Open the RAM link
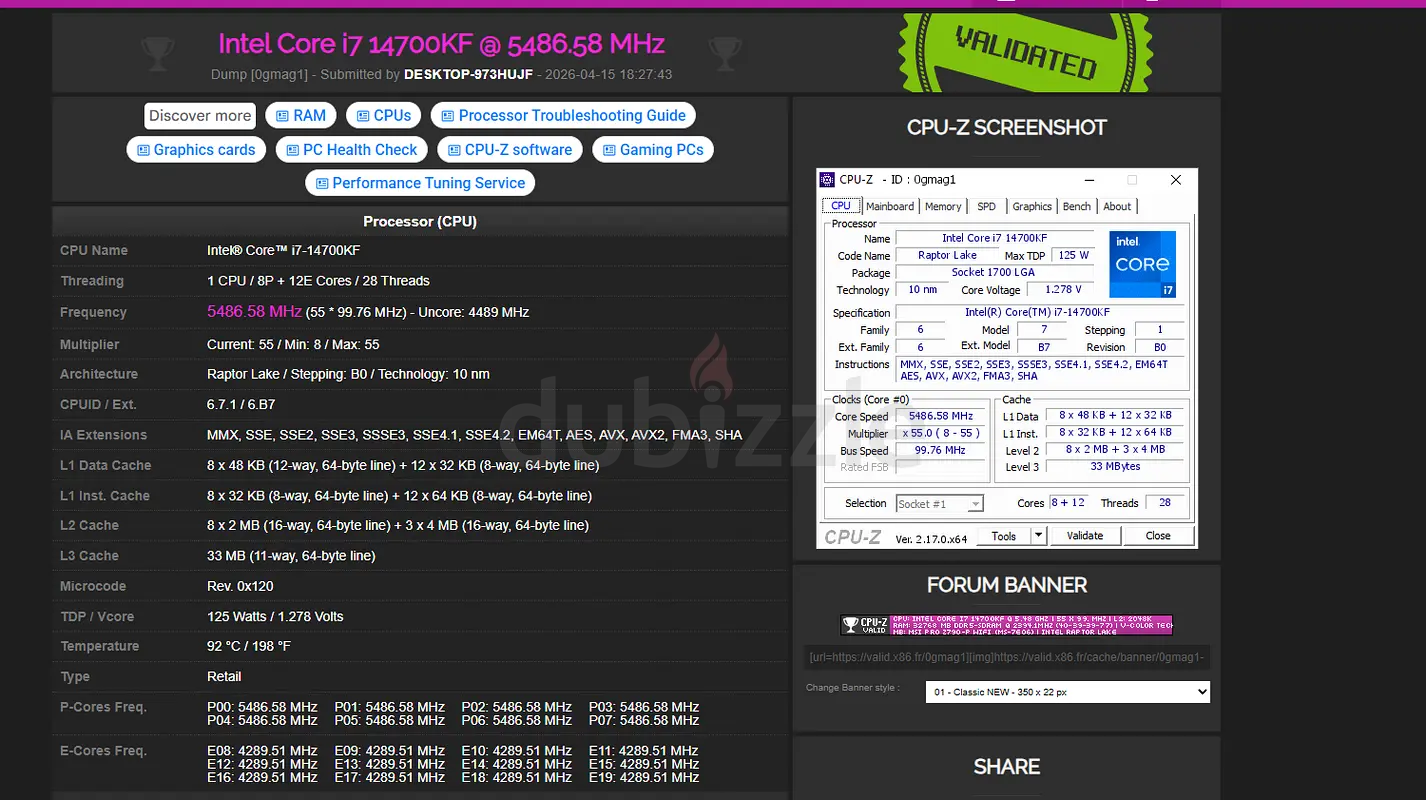This screenshot has height=800, width=1426. point(301,116)
